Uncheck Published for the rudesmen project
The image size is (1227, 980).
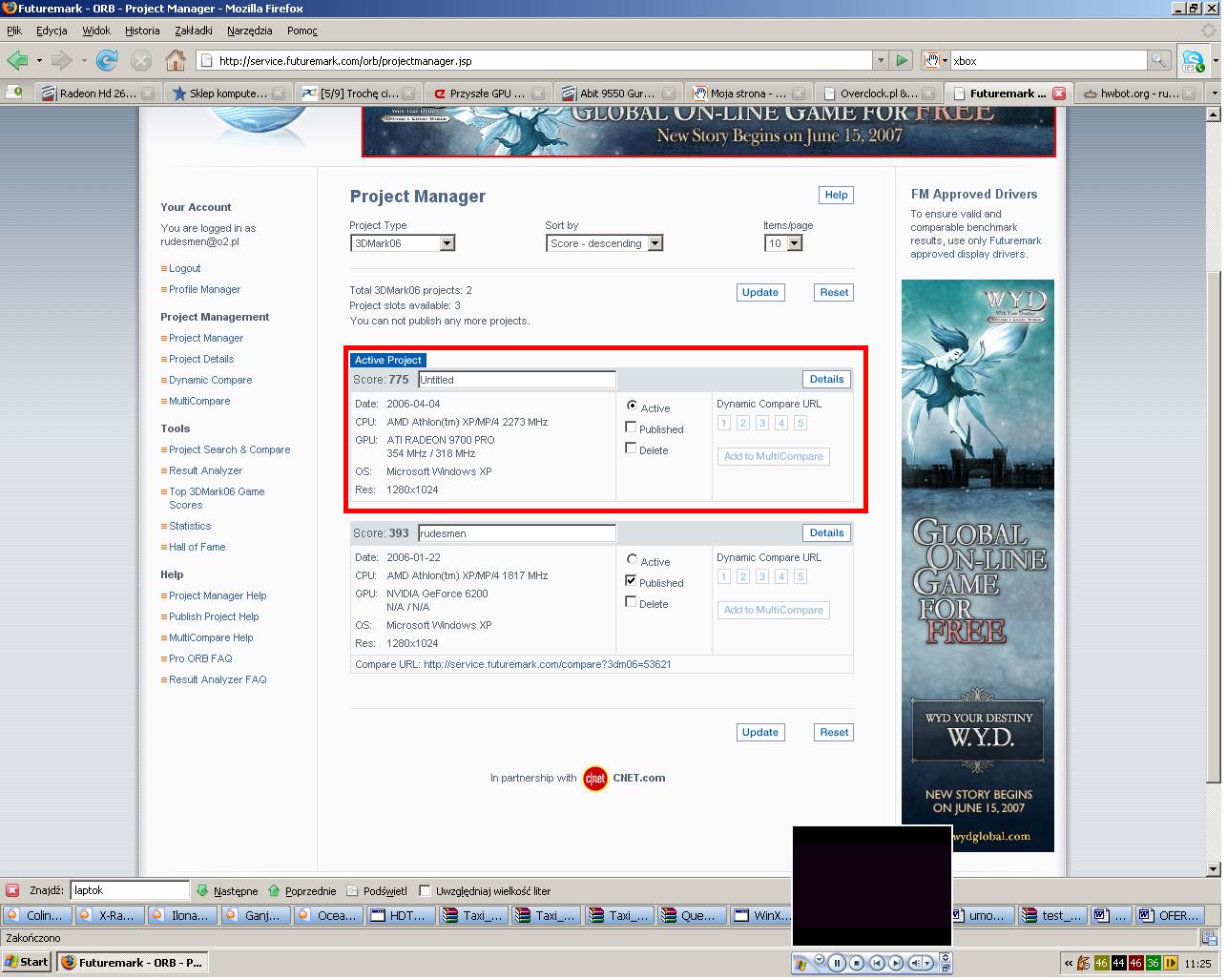coord(631,580)
